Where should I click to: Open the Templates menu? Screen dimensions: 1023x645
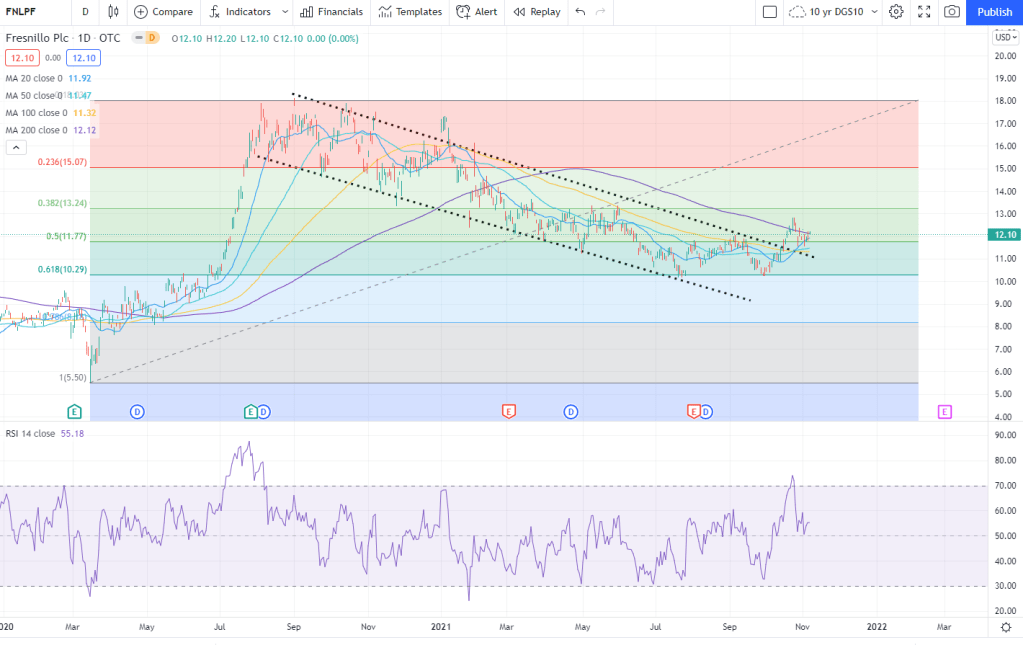tap(410, 12)
